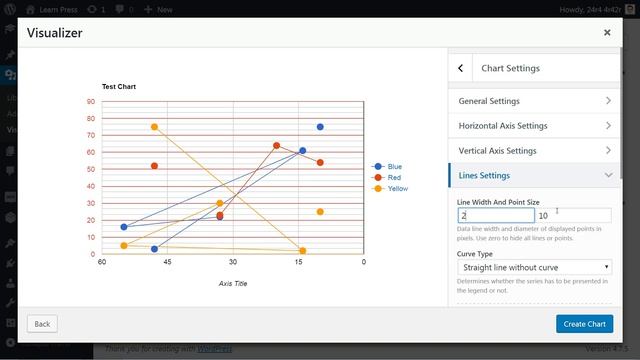The image size is (640, 360).
Task: Expand Vertical Axis Settings section
Action: (534, 151)
